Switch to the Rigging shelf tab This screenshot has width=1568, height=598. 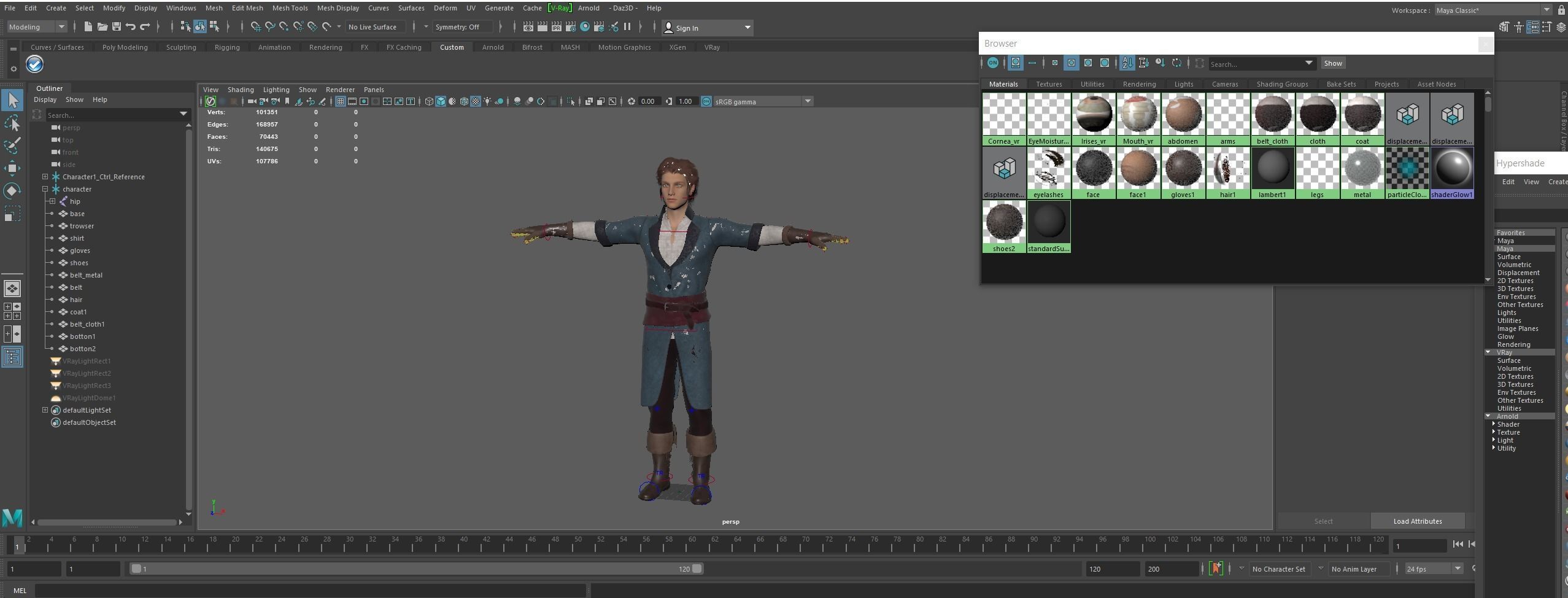coord(227,47)
